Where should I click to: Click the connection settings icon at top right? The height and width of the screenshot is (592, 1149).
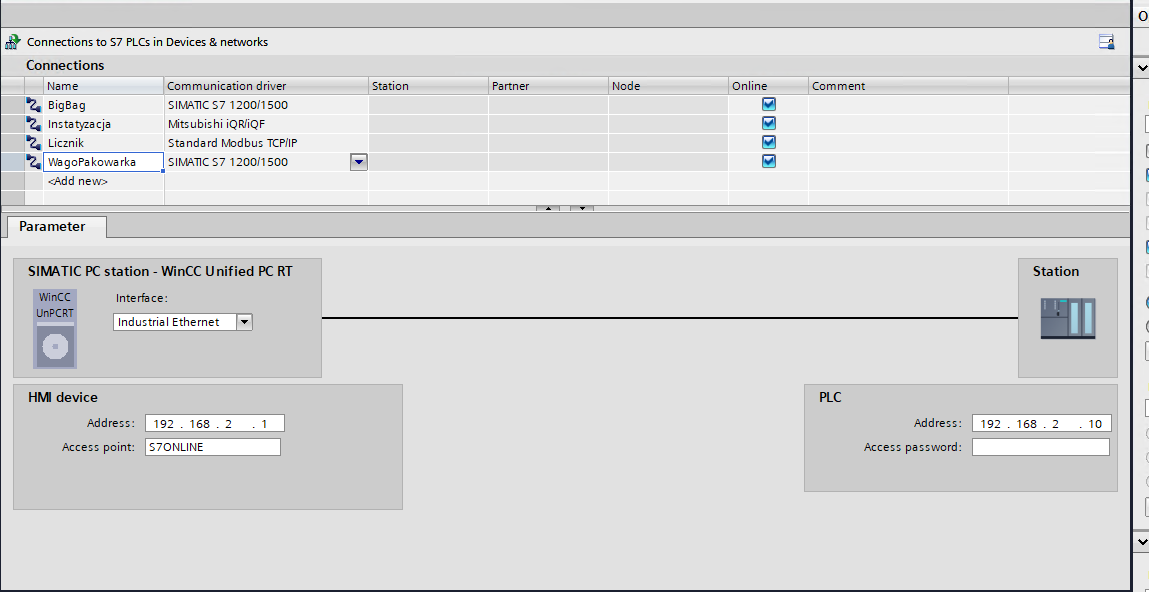pyautogui.click(x=1106, y=42)
